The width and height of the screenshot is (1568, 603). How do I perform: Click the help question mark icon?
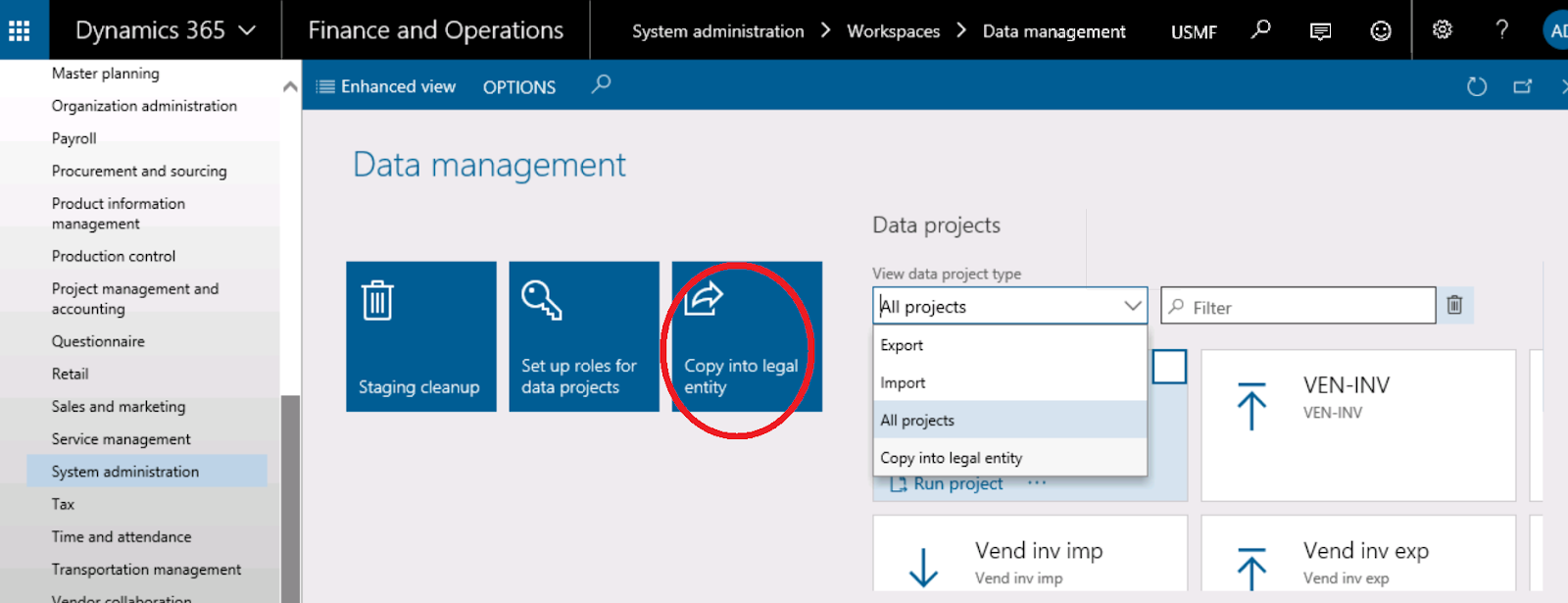1501,29
